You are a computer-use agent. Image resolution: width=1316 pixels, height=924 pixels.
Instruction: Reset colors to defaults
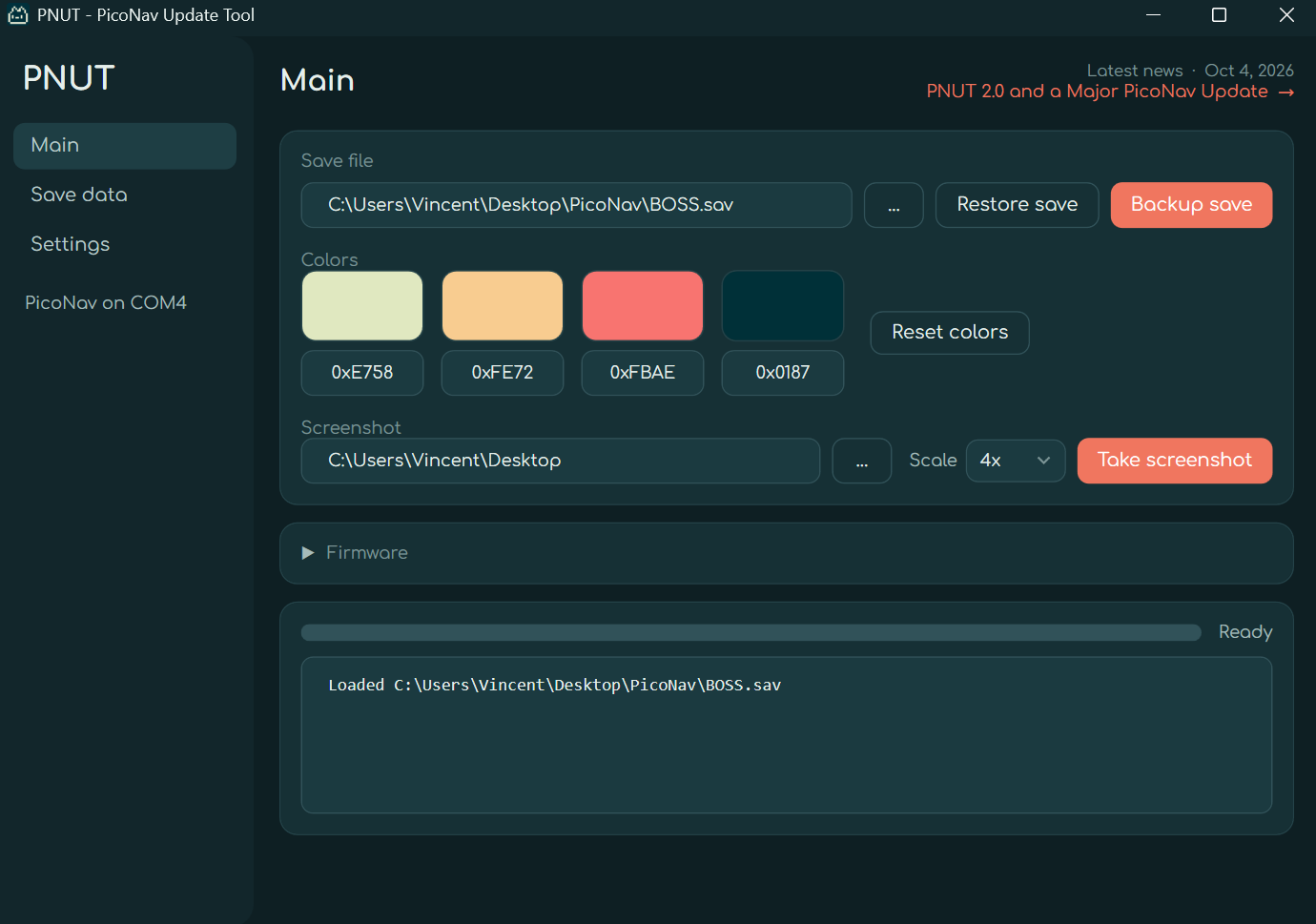[x=950, y=333]
